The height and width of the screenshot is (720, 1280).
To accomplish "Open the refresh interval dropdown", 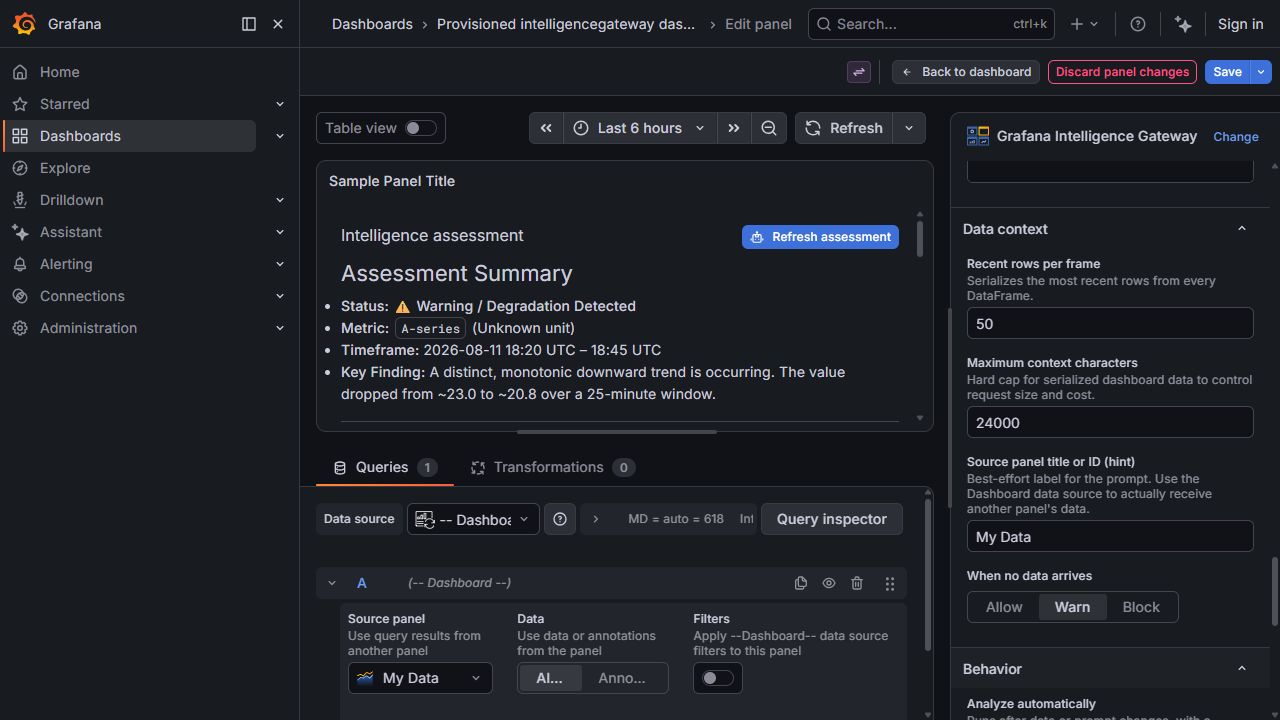I will [909, 128].
